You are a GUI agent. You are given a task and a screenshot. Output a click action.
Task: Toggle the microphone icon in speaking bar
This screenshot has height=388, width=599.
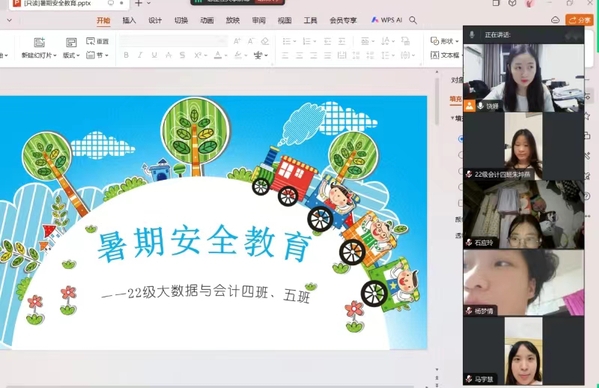click(472, 35)
